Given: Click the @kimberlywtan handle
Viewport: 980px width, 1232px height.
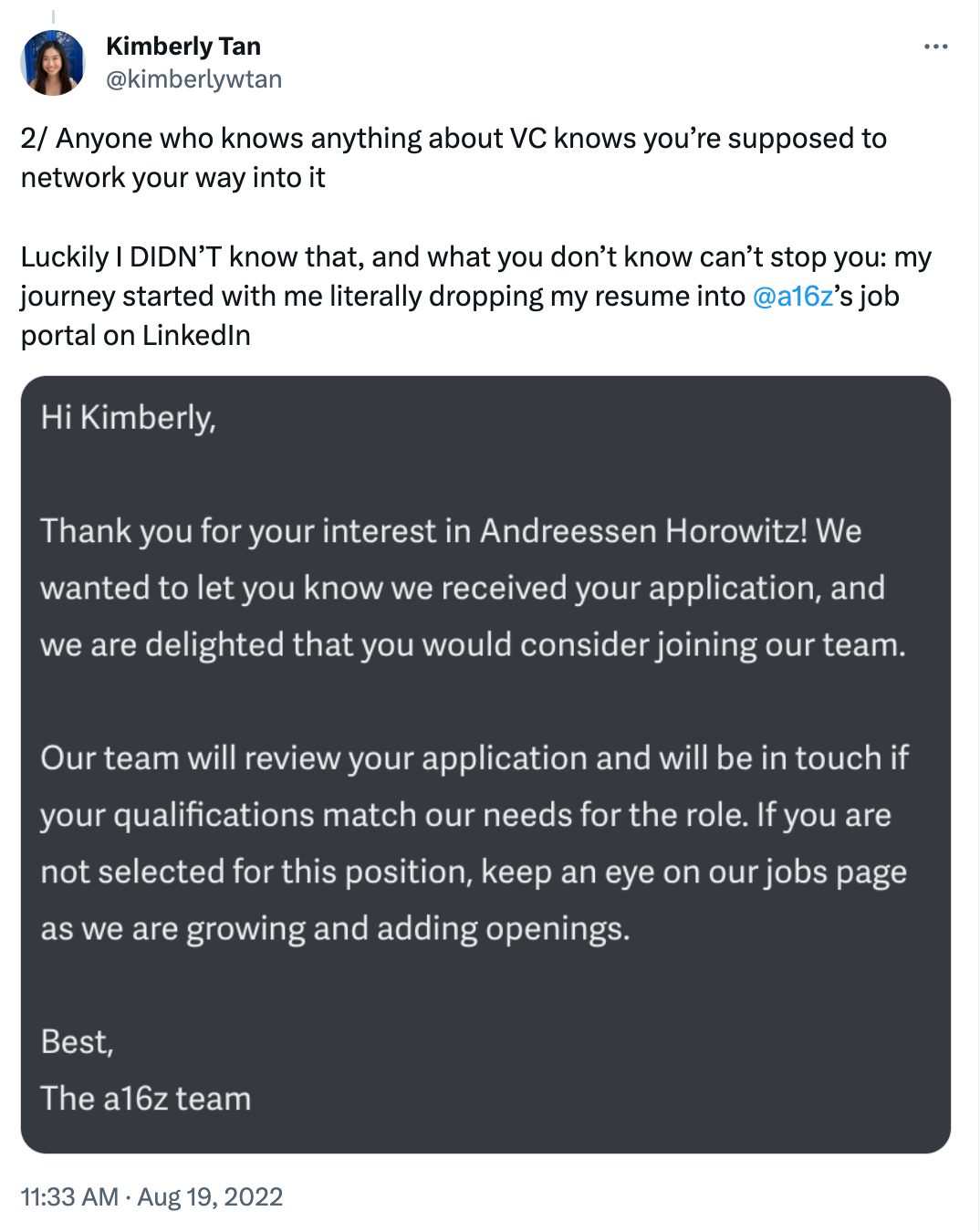Looking at the screenshot, I should pos(193,79).
